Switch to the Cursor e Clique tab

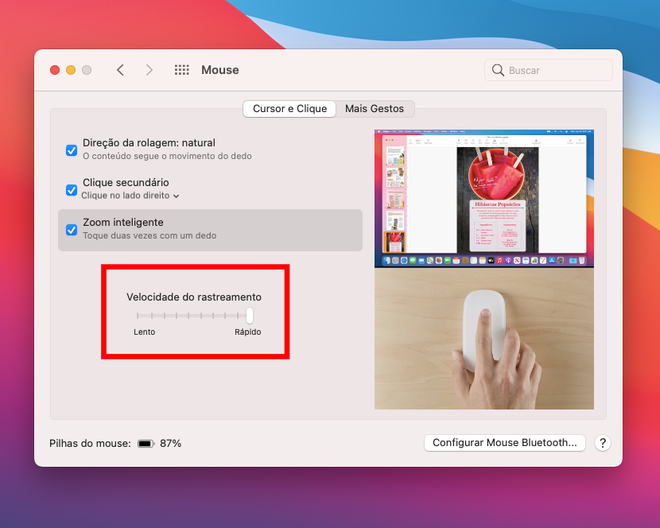[290, 109]
